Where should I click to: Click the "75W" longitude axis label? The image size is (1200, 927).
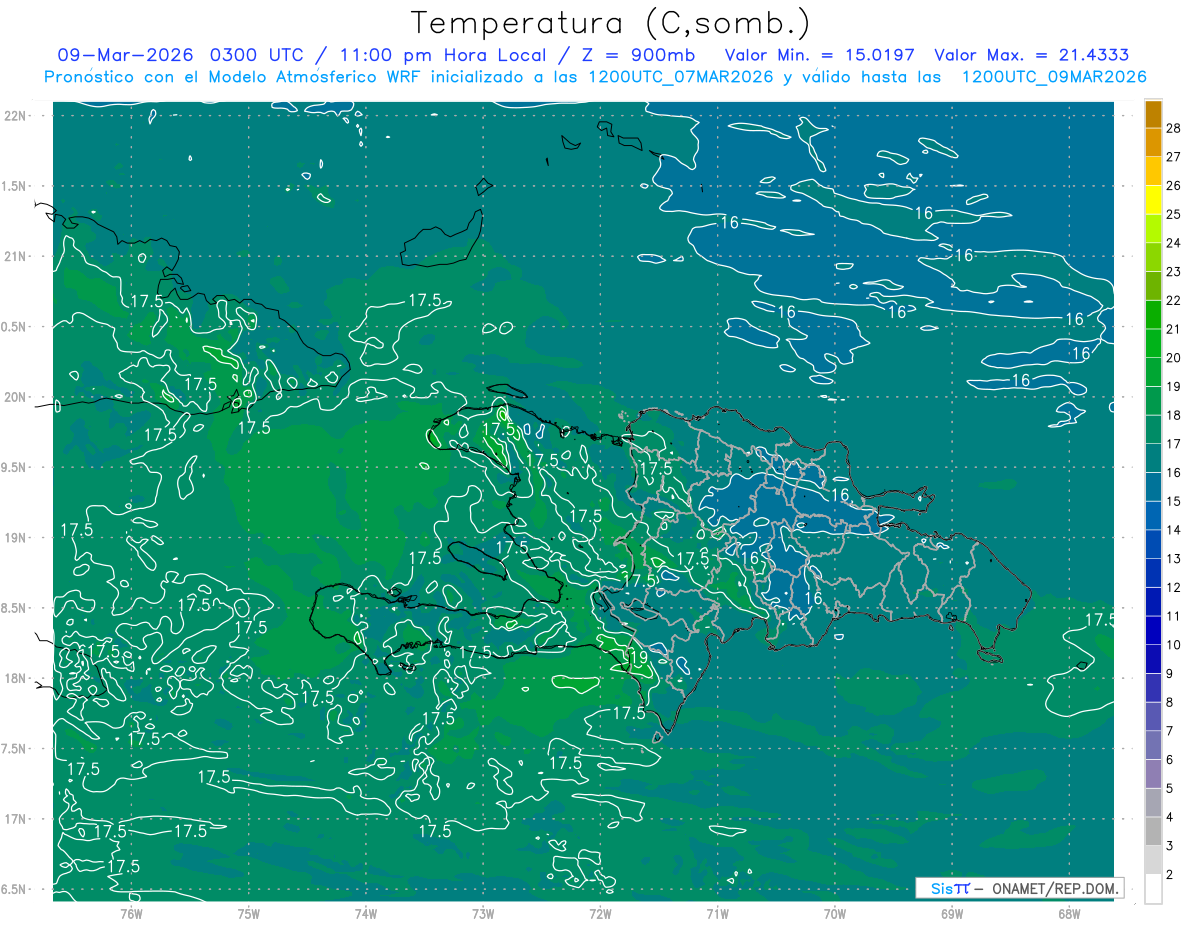(x=249, y=913)
